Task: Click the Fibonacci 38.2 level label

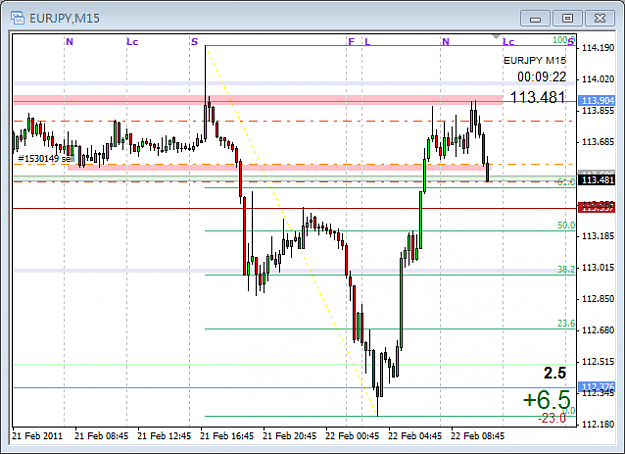Action: coord(566,269)
